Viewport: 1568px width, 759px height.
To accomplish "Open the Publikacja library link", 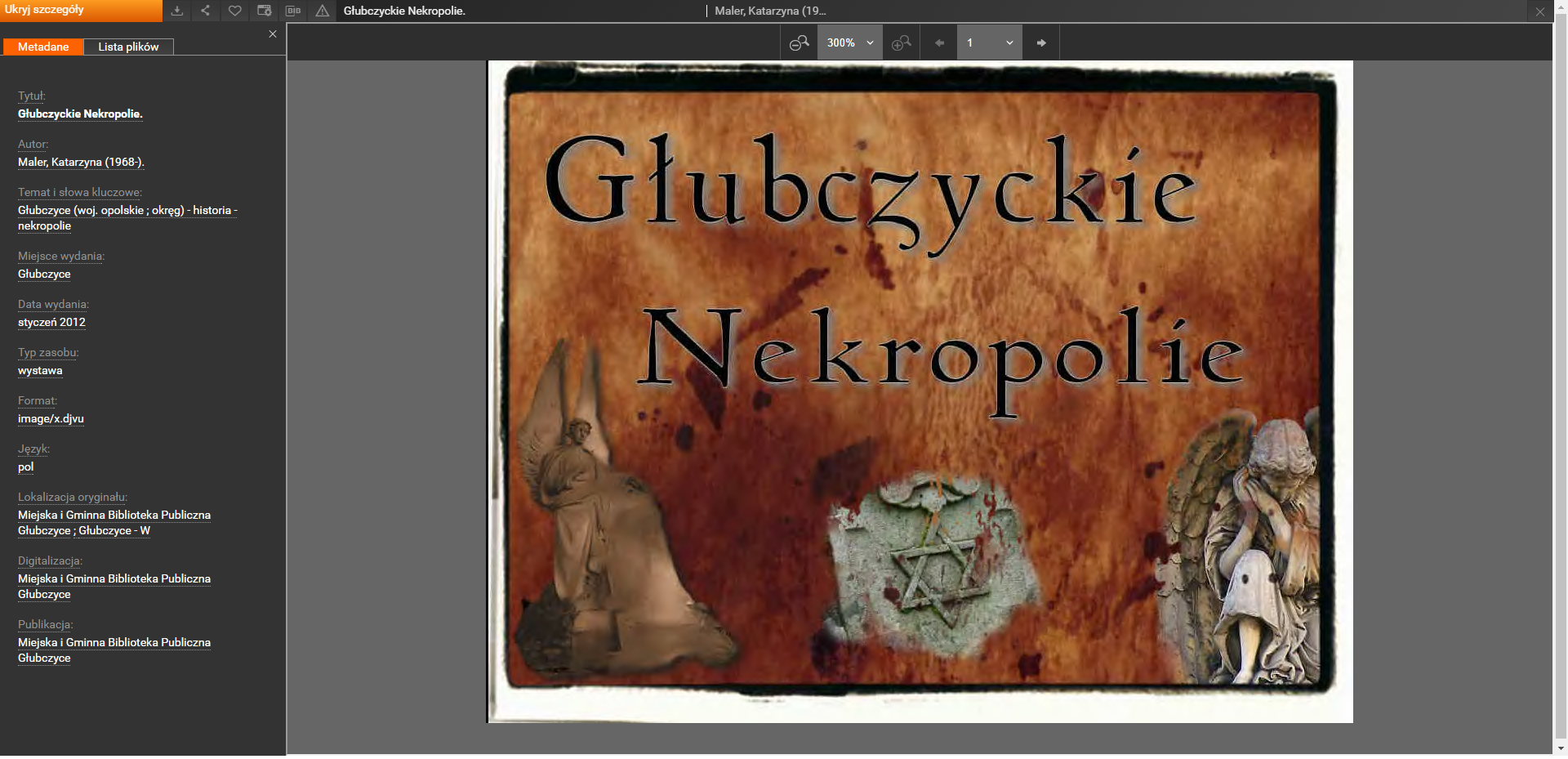I will pos(114,650).
